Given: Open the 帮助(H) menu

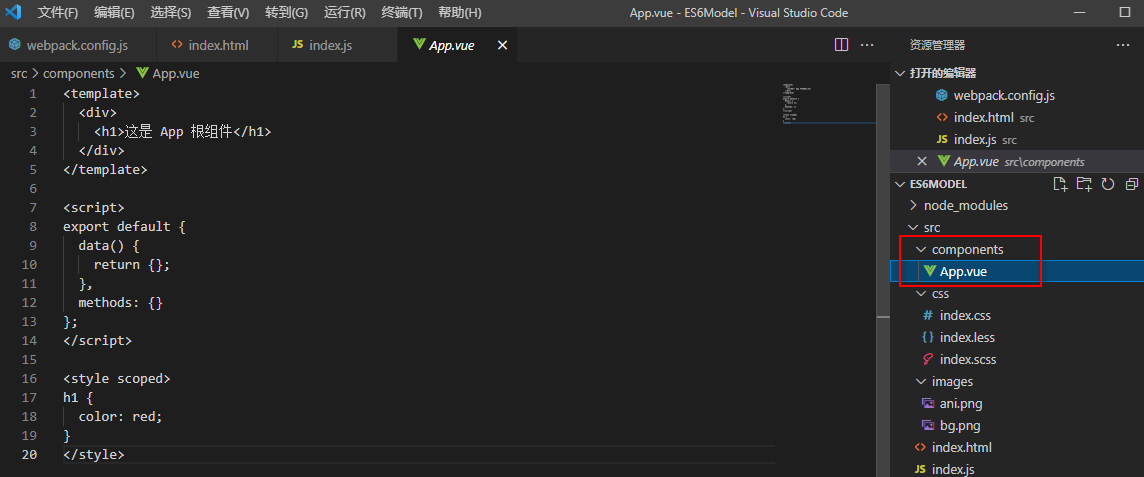Looking at the screenshot, I should (460, 13).
